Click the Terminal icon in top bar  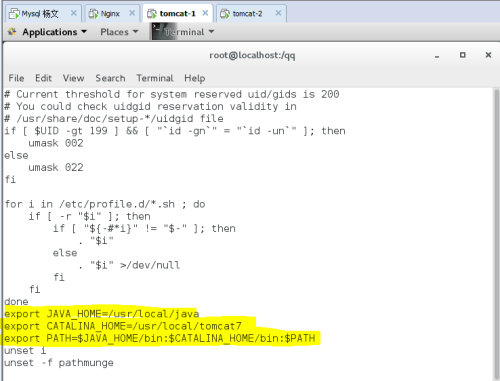click(159, 32)
